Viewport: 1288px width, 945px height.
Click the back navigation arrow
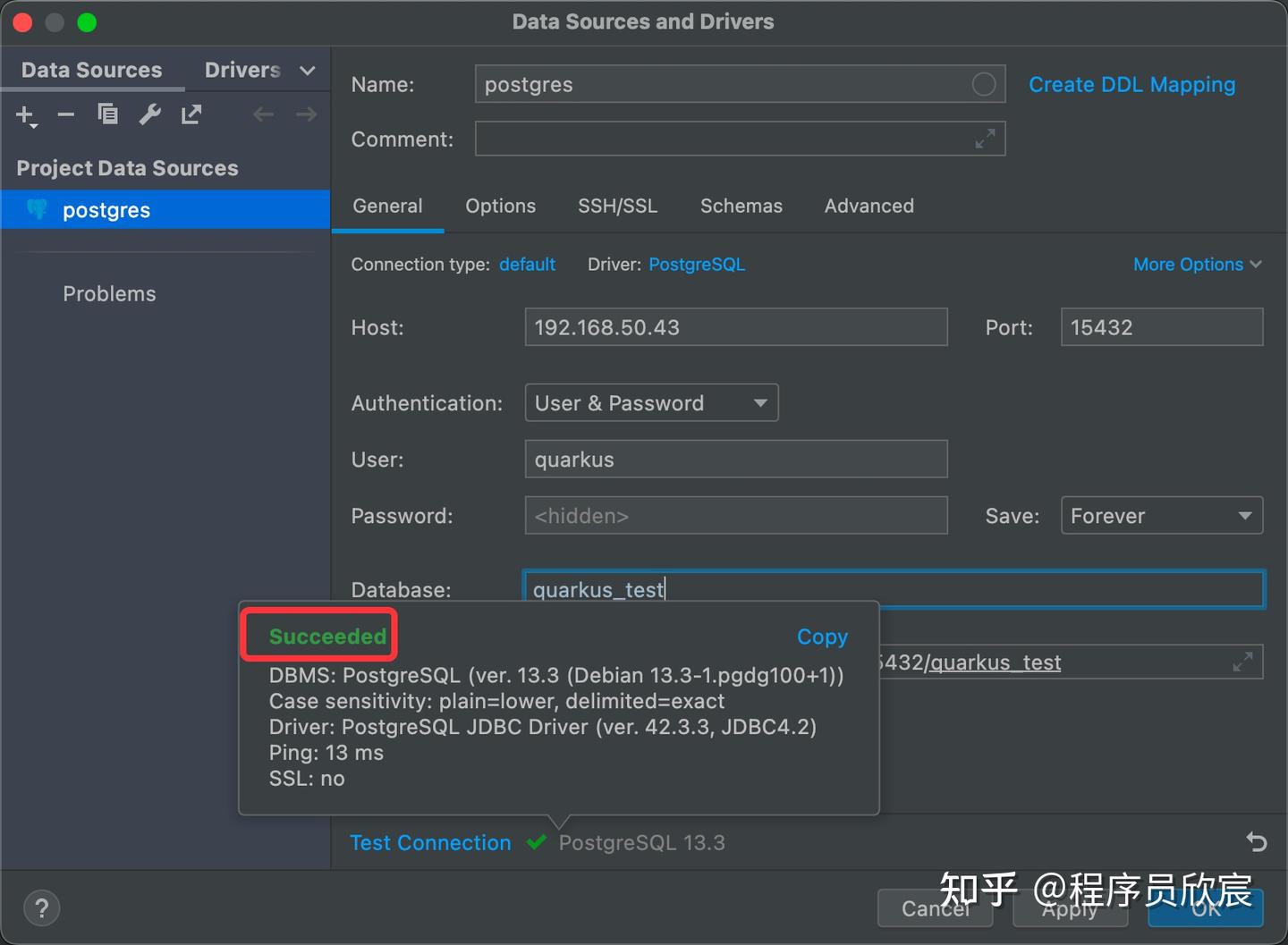point(262,114)
